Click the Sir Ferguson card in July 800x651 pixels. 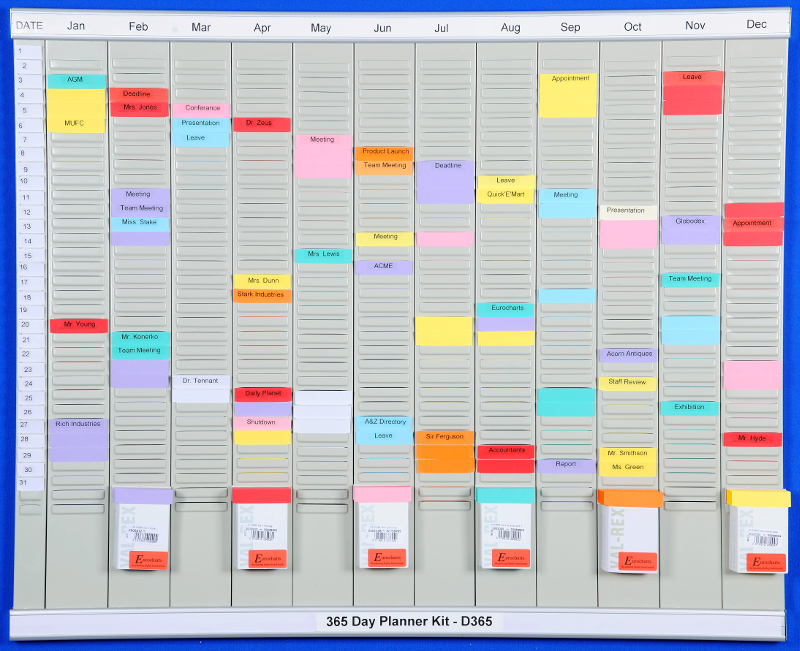[x=445, y=437]
